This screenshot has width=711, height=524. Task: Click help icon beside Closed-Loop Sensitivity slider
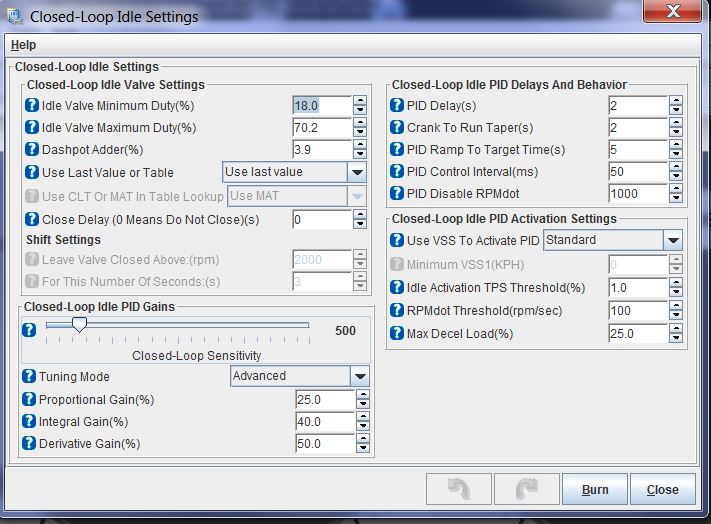29,330
